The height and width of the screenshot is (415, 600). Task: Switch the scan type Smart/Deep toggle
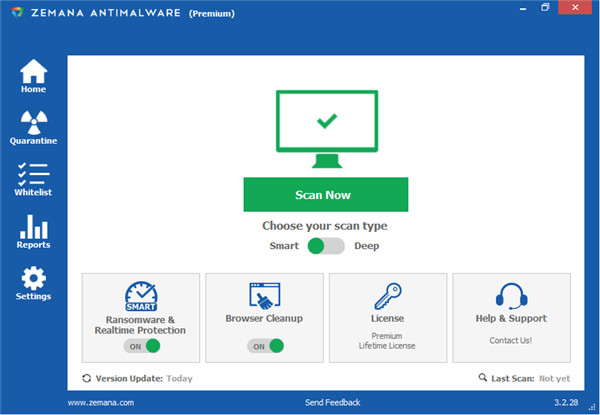tap(326, 246)
